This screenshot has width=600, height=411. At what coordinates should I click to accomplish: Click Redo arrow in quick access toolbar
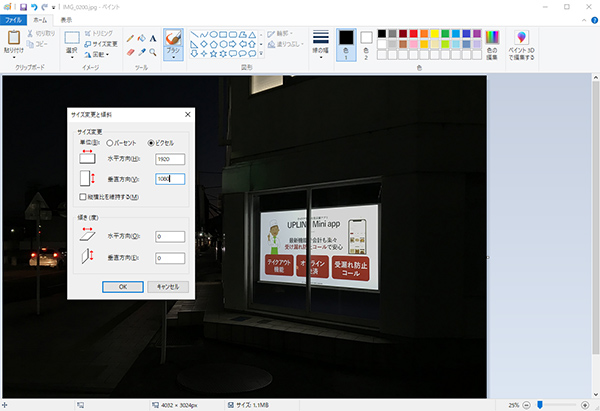(44, 7)
